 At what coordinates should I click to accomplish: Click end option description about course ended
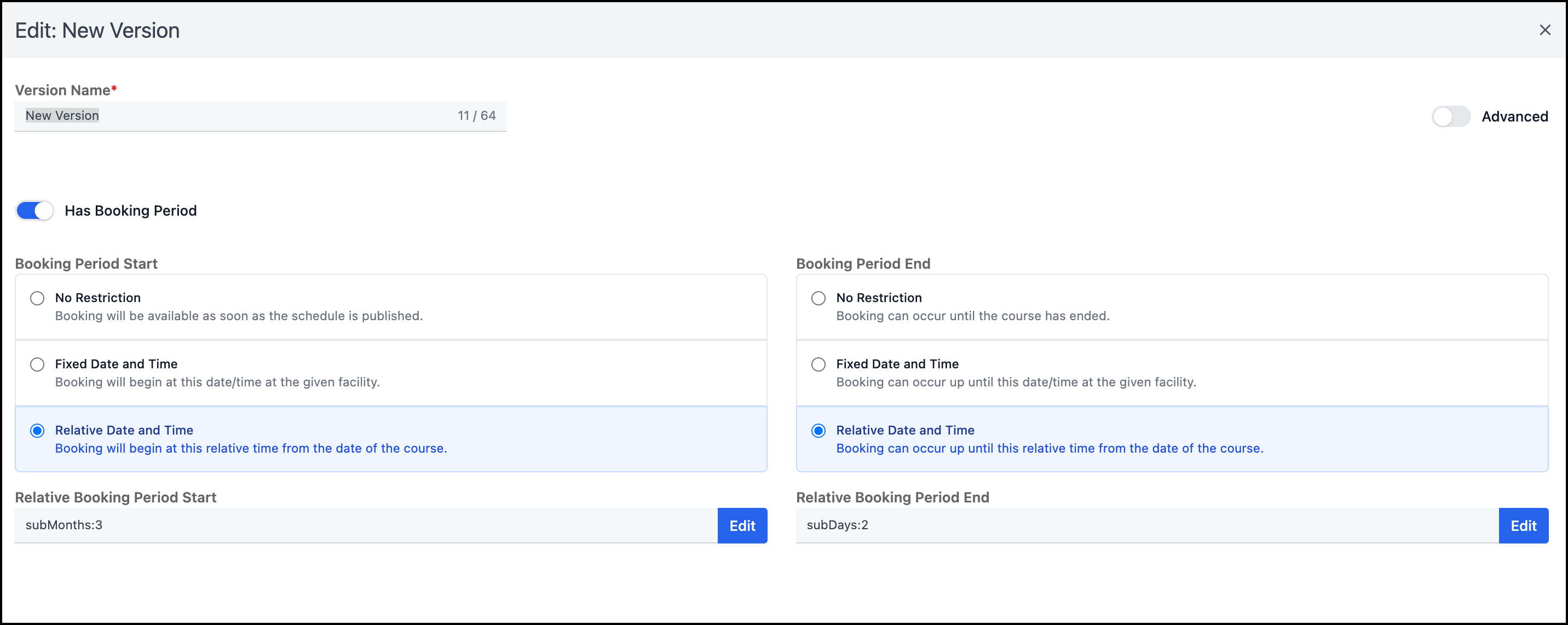pyautogui.click(x=972, y=316)
